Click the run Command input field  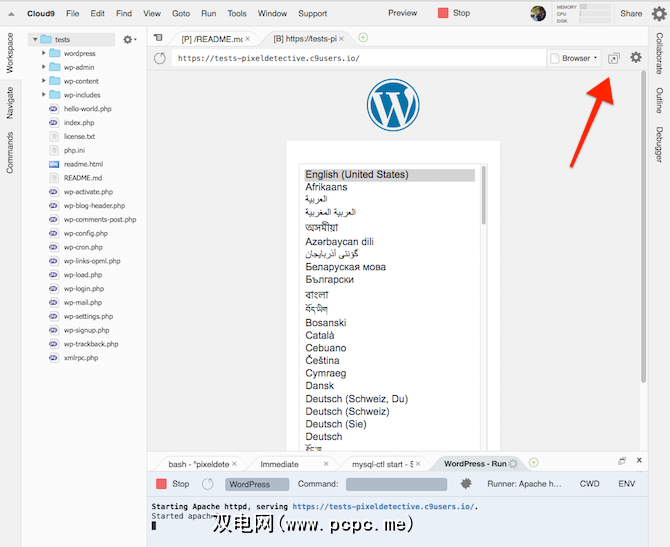click(x=397, y=484)
